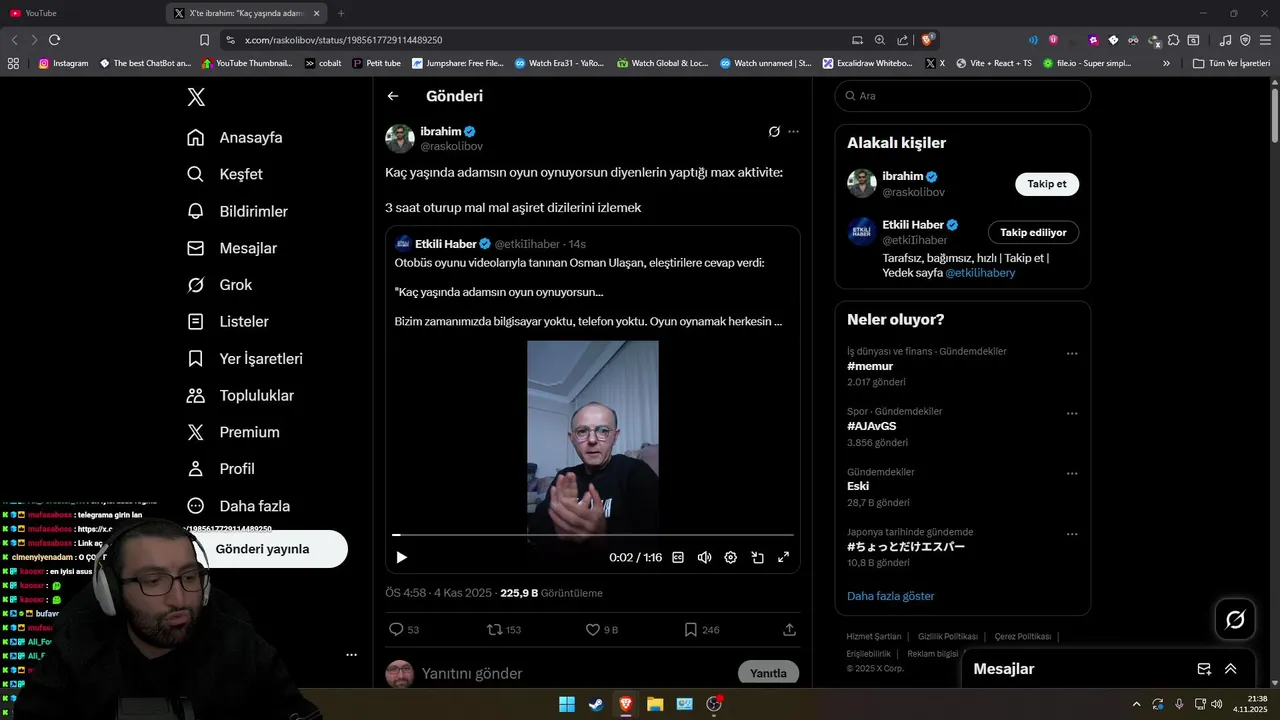Toggle picture-in-picture mode on video
This screenshot has width=1280, height=720.
pyautogui.click(x=757, y=557)
